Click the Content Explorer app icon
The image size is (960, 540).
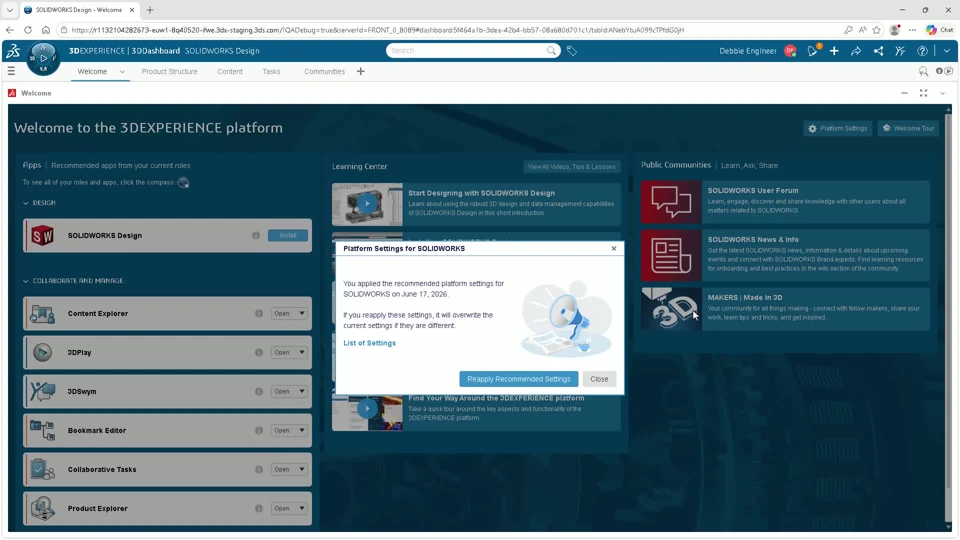[x=42, y=314]
